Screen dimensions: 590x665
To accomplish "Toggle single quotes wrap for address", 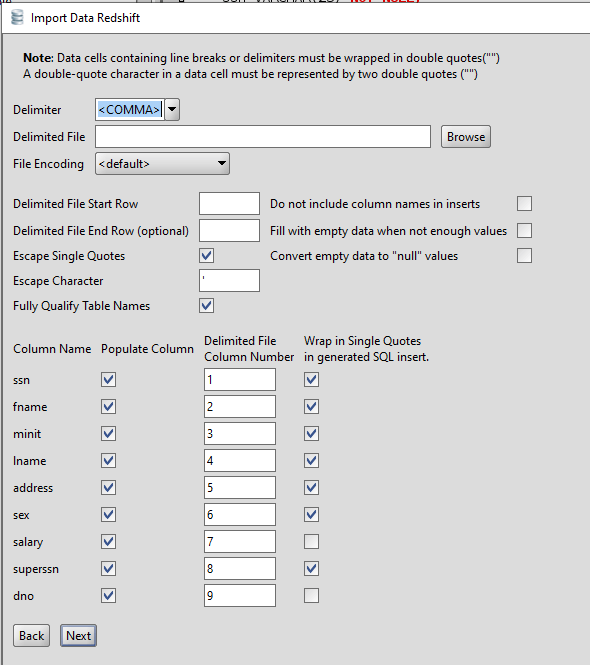I will tap(311, 488).
